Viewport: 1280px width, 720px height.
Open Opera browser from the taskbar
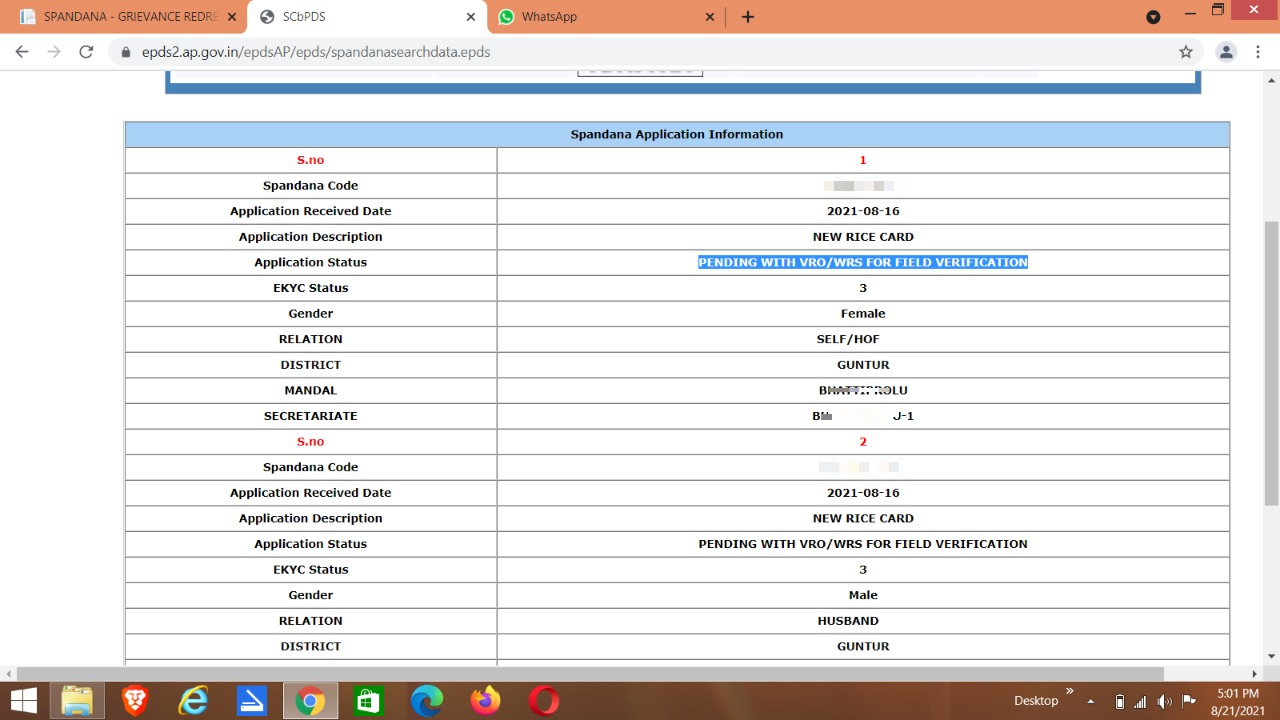coord(544,701)
